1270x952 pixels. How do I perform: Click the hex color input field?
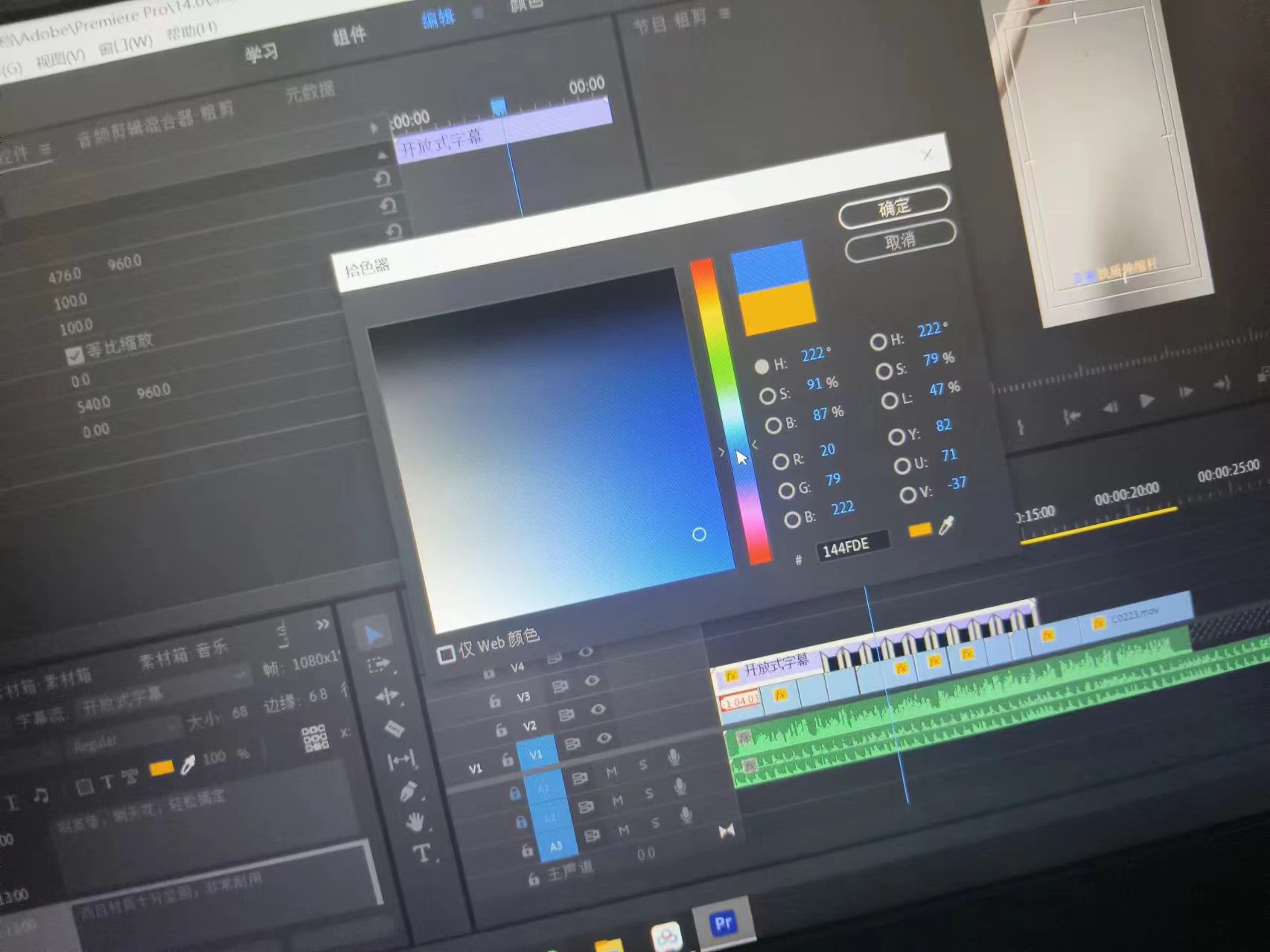tap(852, 547)
